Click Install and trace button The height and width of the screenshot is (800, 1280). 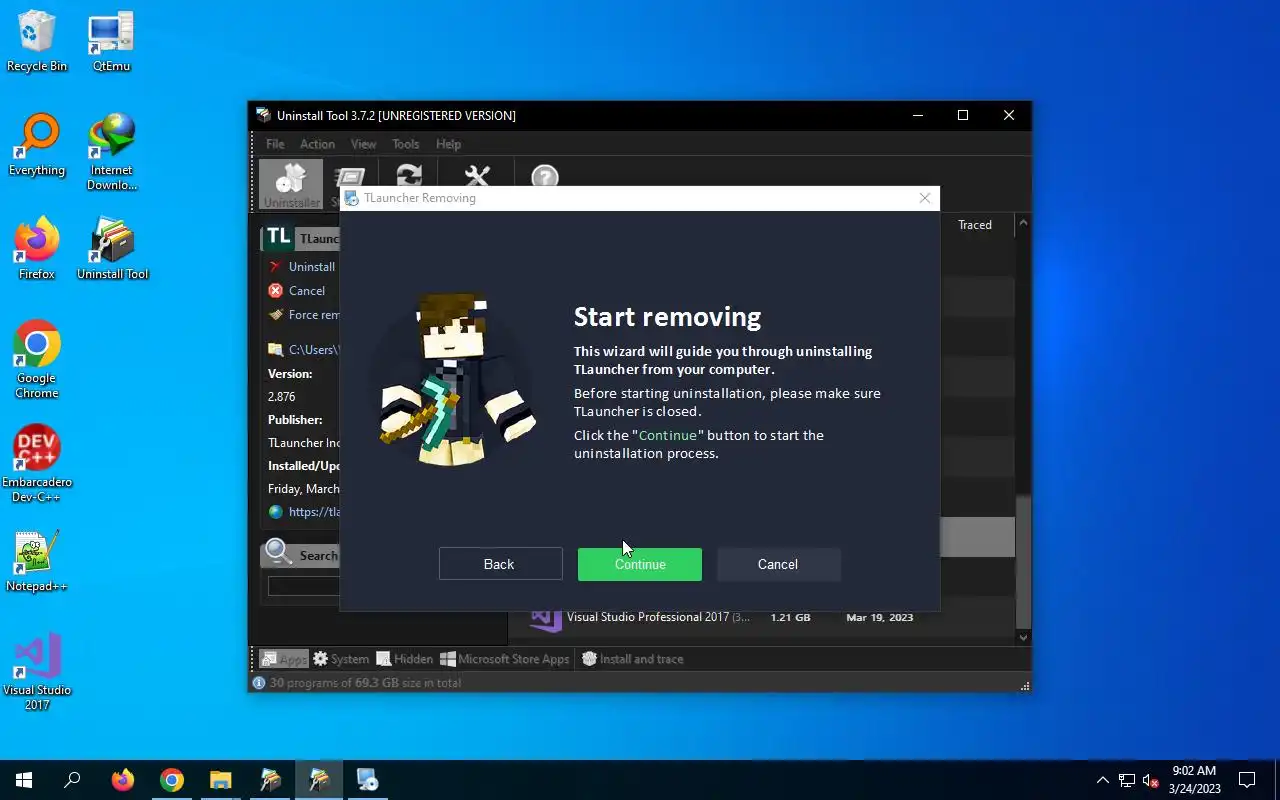[633, 659]
